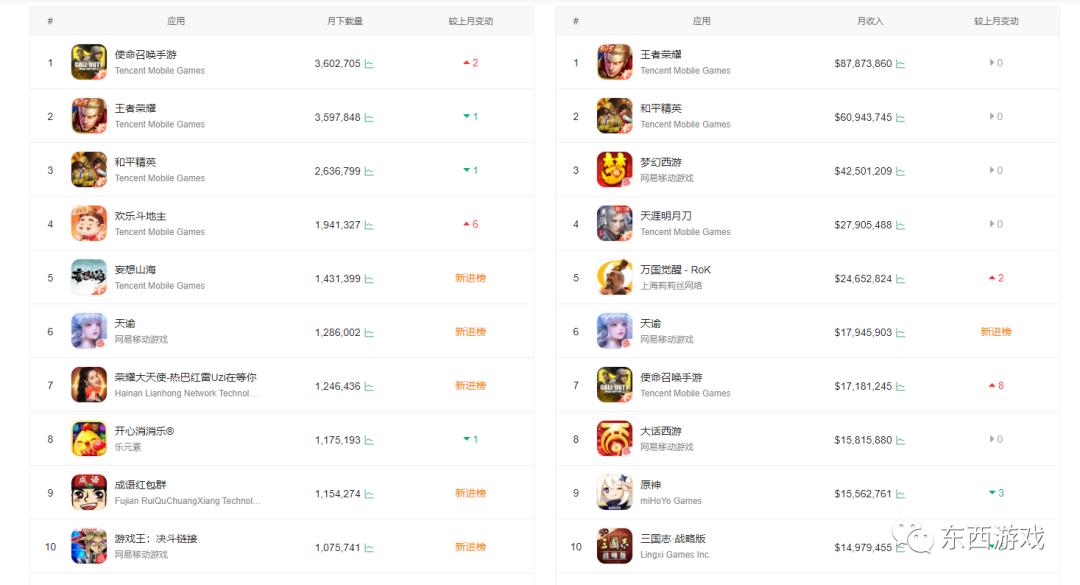Select the 成语红包群 app icon thumbnail
The width and height of the screenshot is (1080, 585).
coord(89,492)
